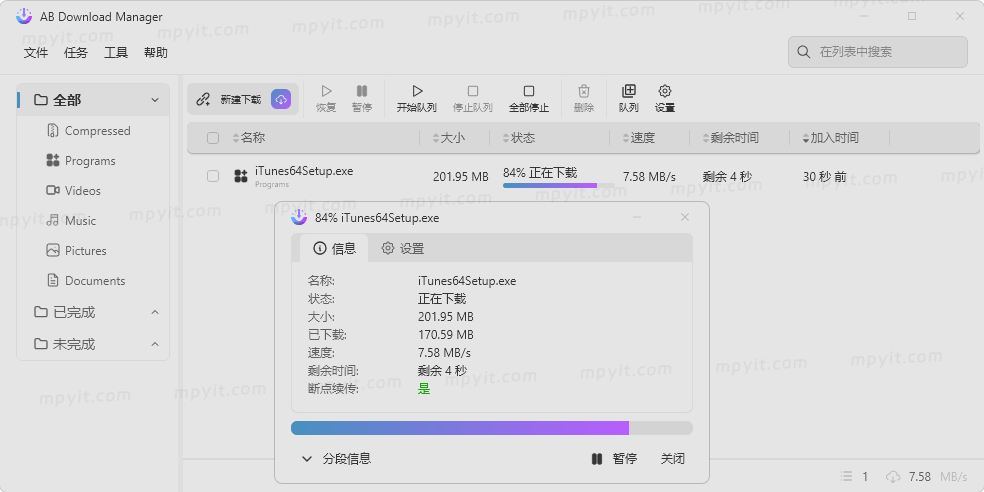Minimize the download progress dialog
Image resolution: width=984 pixels, height=492 pixels.
(x=637, y=217)
